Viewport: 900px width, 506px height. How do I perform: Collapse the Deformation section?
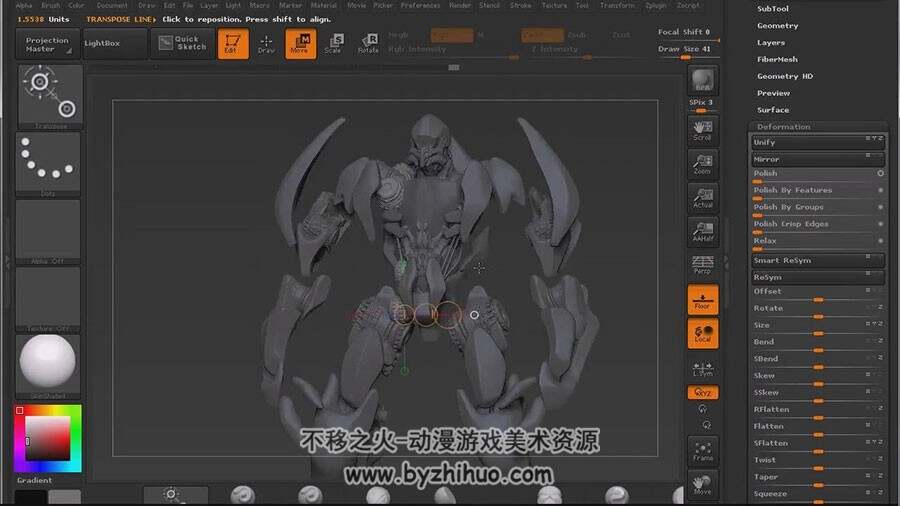(783, 127)
